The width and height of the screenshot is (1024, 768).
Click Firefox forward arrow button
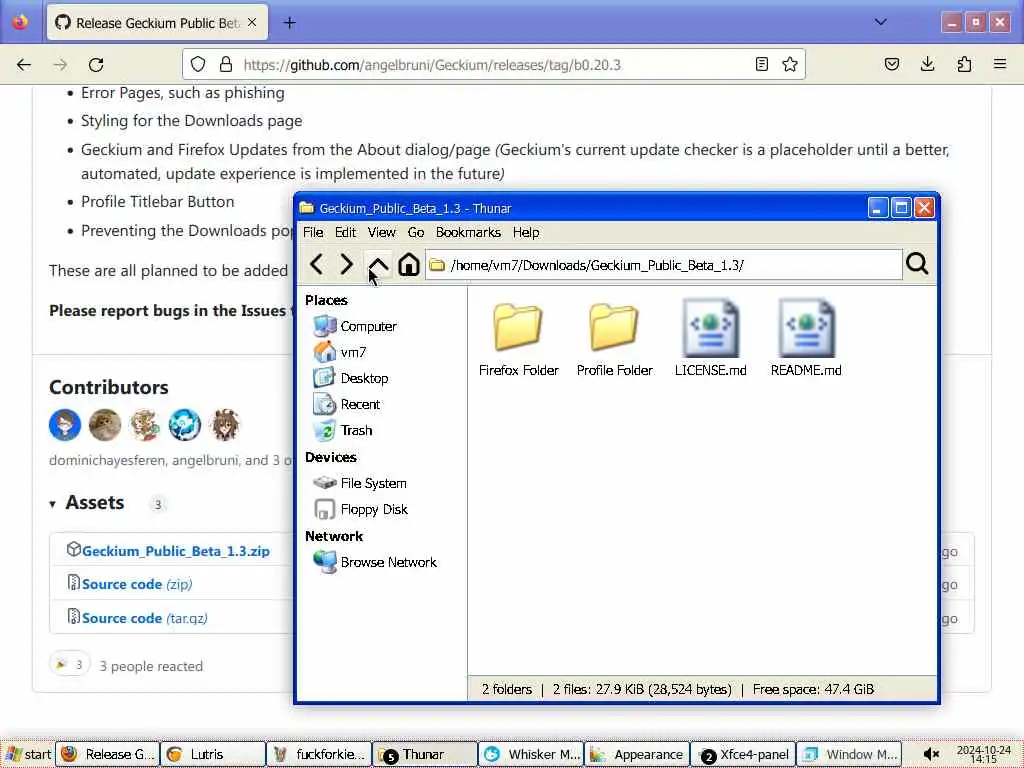coord(60,64)
